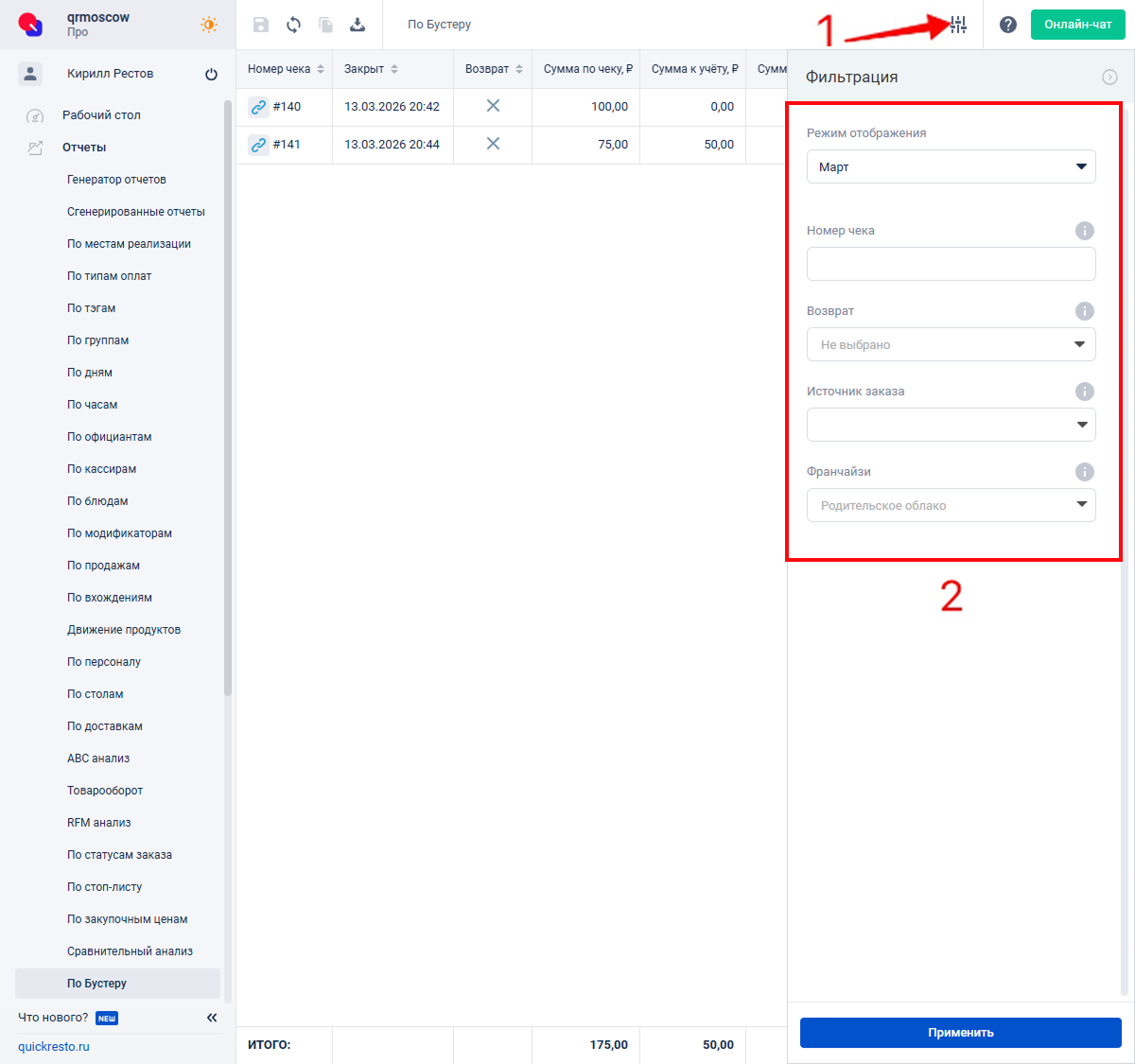Open the Онлайн-чат button
This screenshot has height=1064, width=1135.
coord(1077,25)
